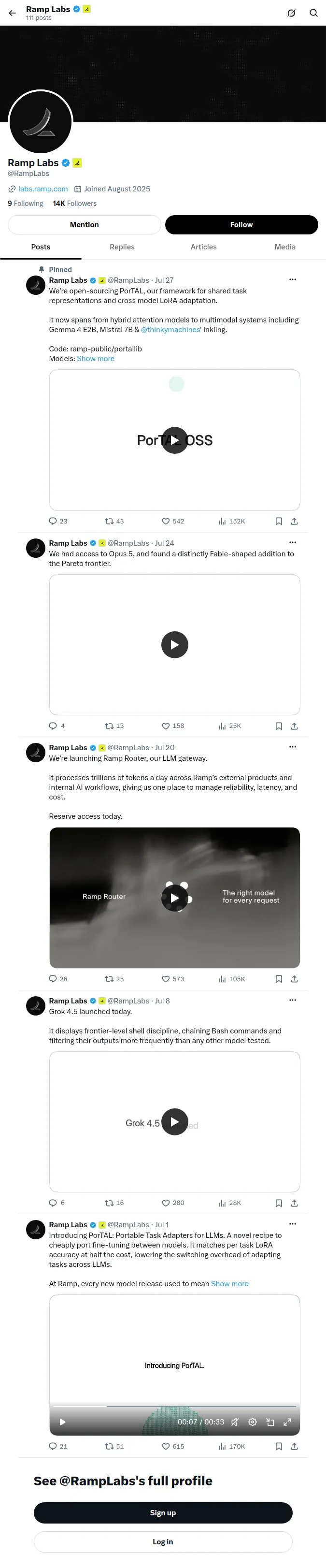Open more options on the Jul 27 post
The width and height of the screenshot is (326, 1568).
[x=293, y=279]
